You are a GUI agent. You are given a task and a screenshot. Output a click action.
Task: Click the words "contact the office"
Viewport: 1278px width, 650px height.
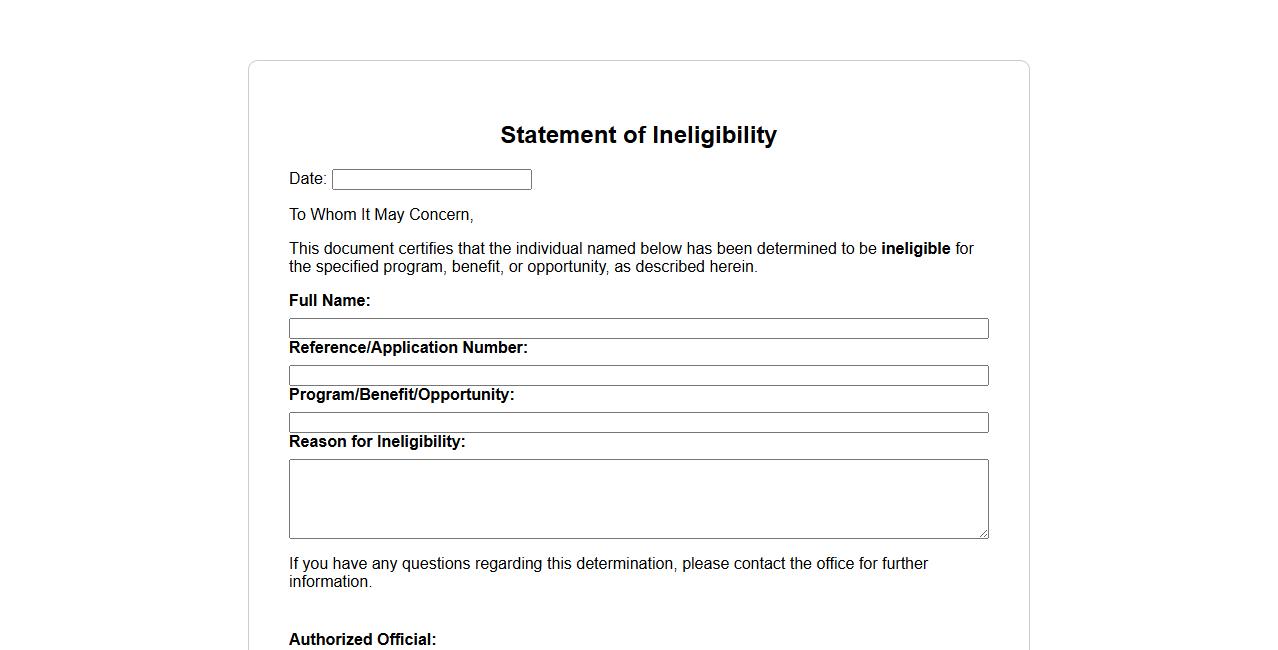(793, 564)
